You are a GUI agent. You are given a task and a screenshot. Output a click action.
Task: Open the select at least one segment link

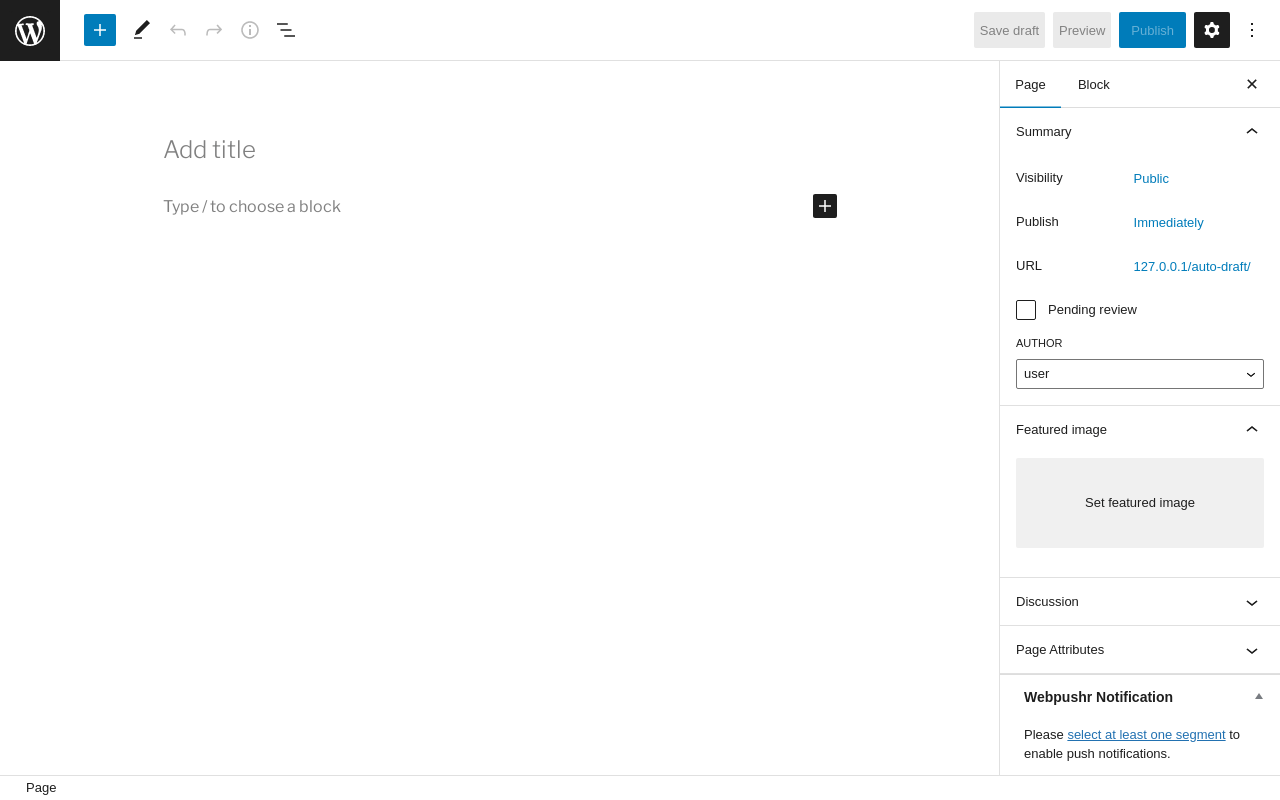pyautogui.click(x=1146, y=734)
